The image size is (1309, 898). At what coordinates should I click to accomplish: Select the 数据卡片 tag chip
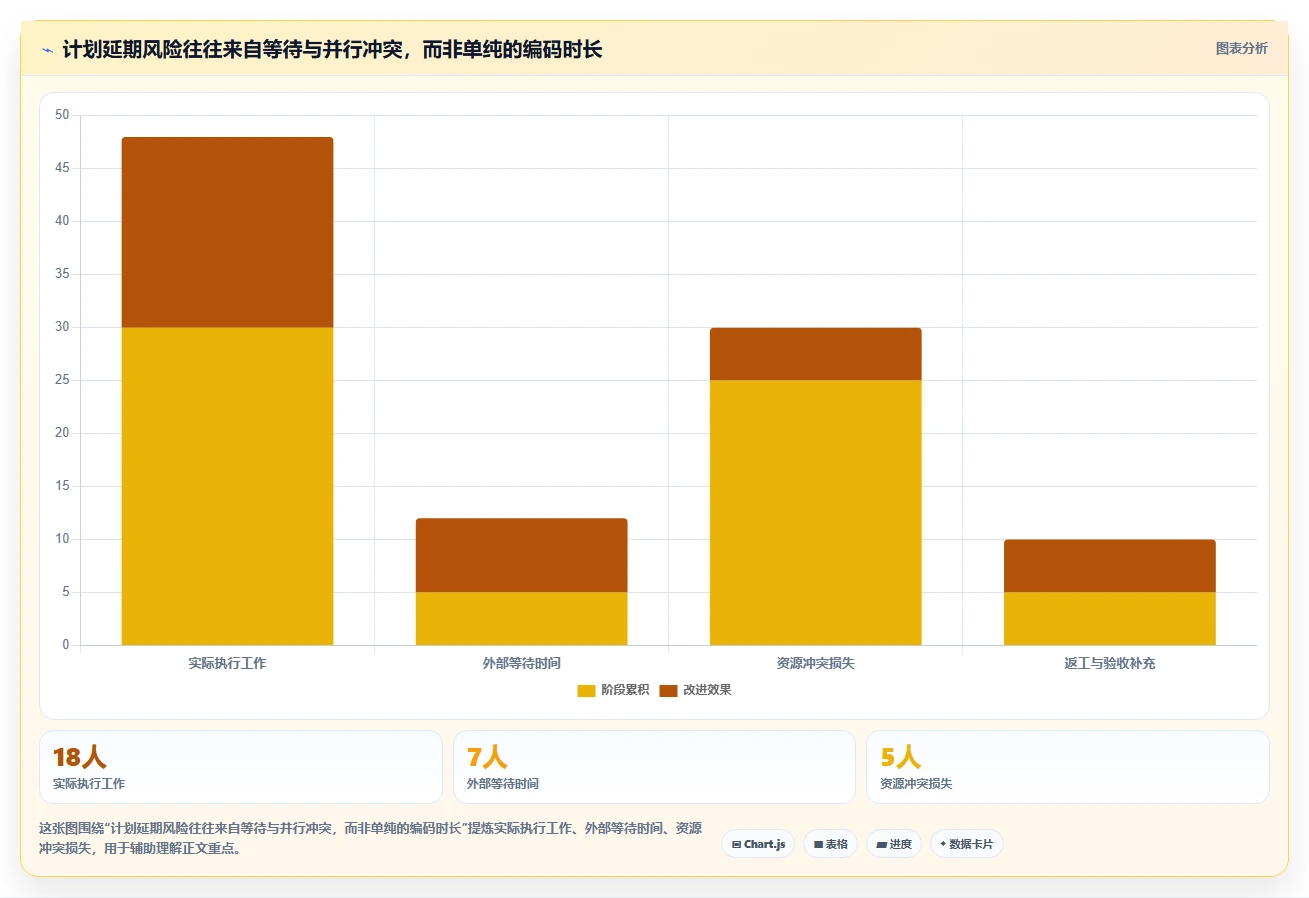(966, 844)
